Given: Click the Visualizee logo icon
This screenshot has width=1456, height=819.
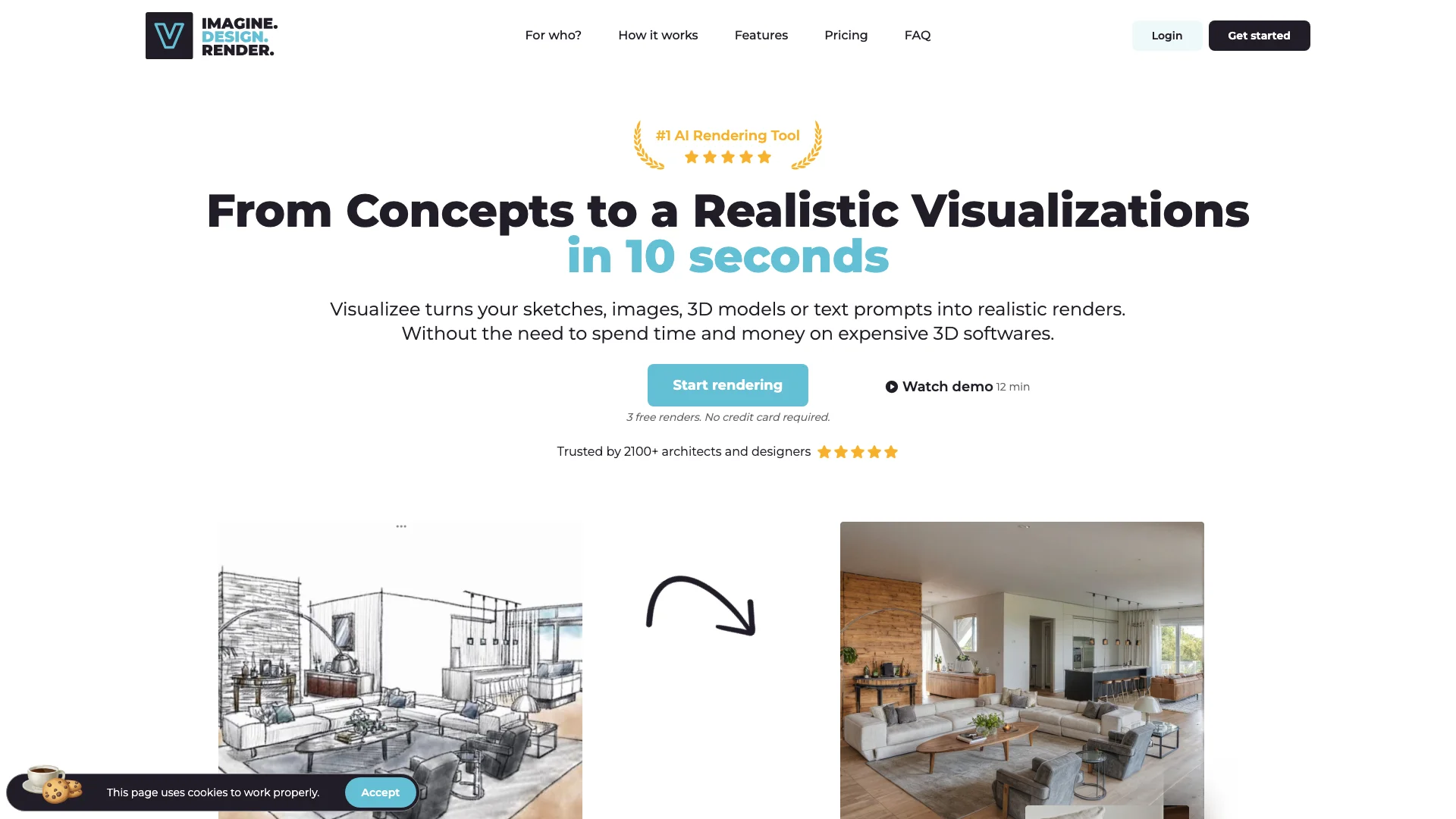Looking at the screenshot, I should 168,35.
